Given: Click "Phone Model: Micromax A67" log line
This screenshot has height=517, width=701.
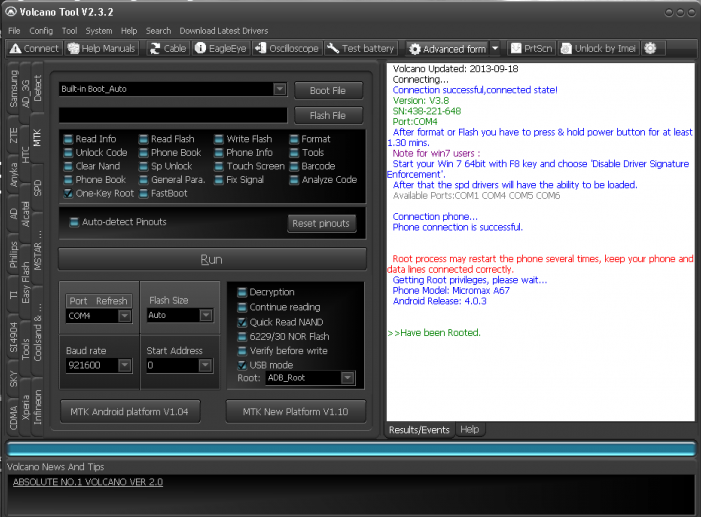Looking at the screenshot, I should tap(451, 290).
